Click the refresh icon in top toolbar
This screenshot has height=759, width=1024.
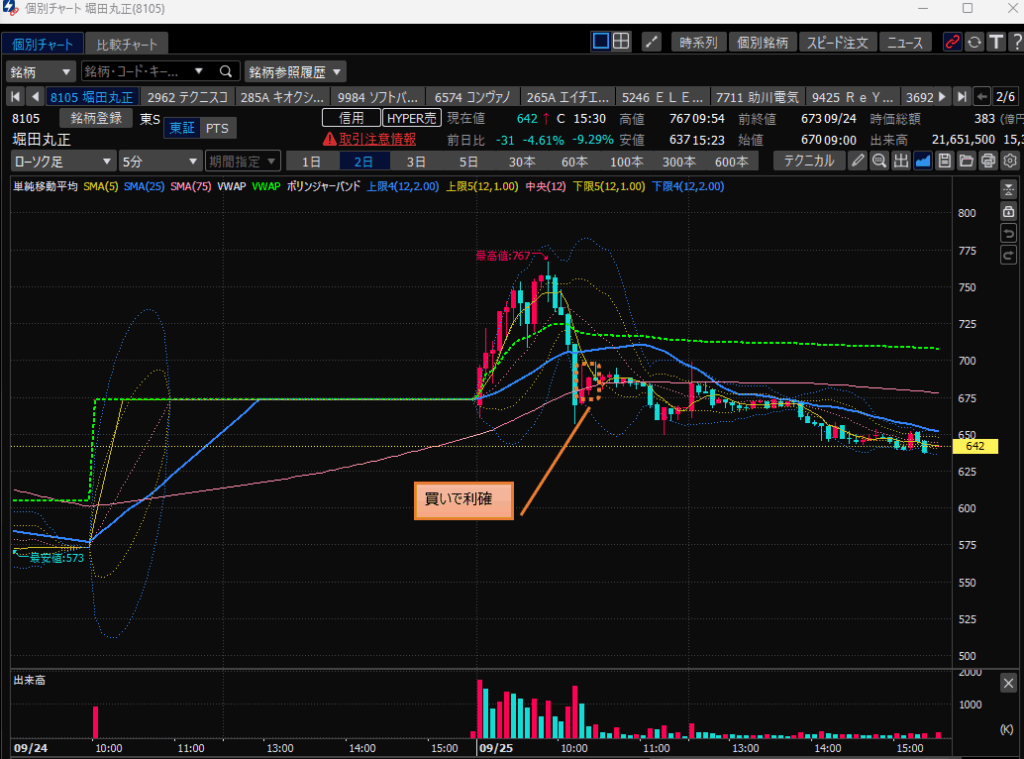point(973,42)
